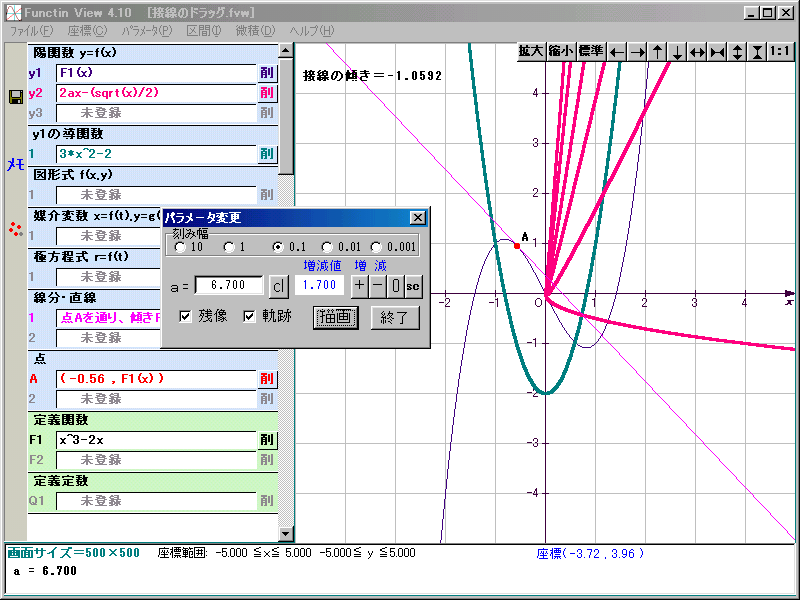Click the F2 未登録 field
800x600 pixels.
(x=156, y=460)
